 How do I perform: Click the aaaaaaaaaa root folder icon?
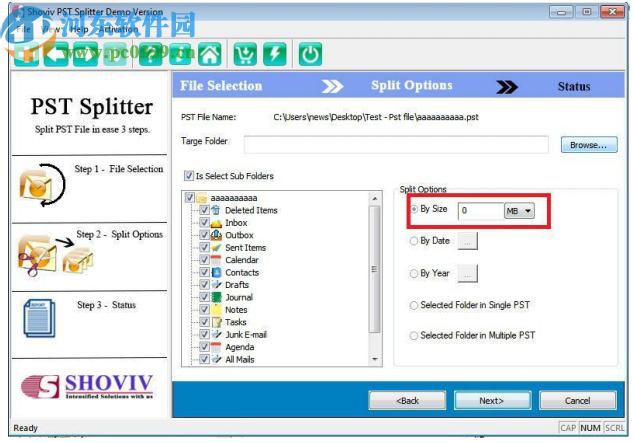[201, 198]
